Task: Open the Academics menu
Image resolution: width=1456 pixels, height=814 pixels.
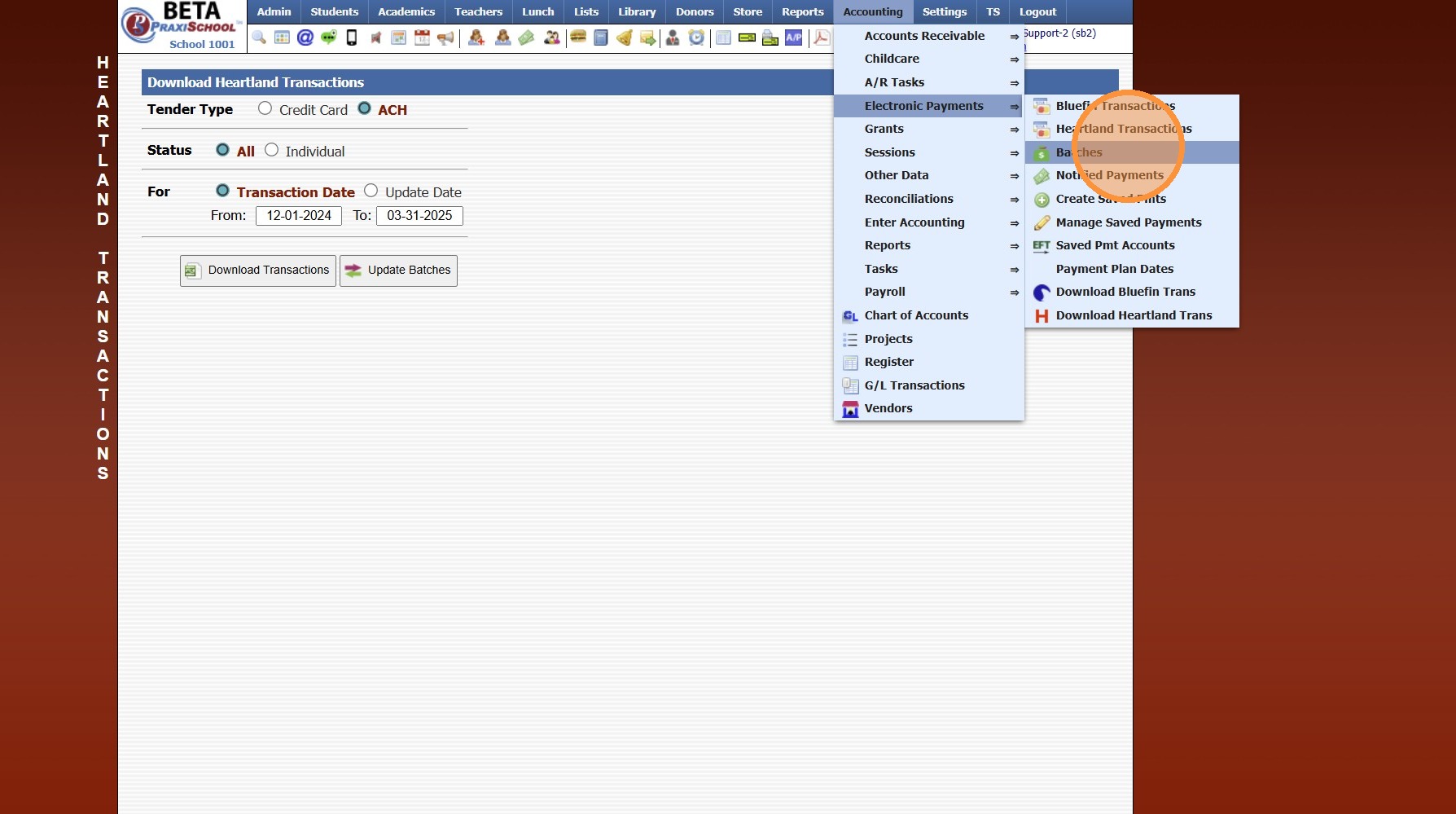Action: tap(406, 12)
